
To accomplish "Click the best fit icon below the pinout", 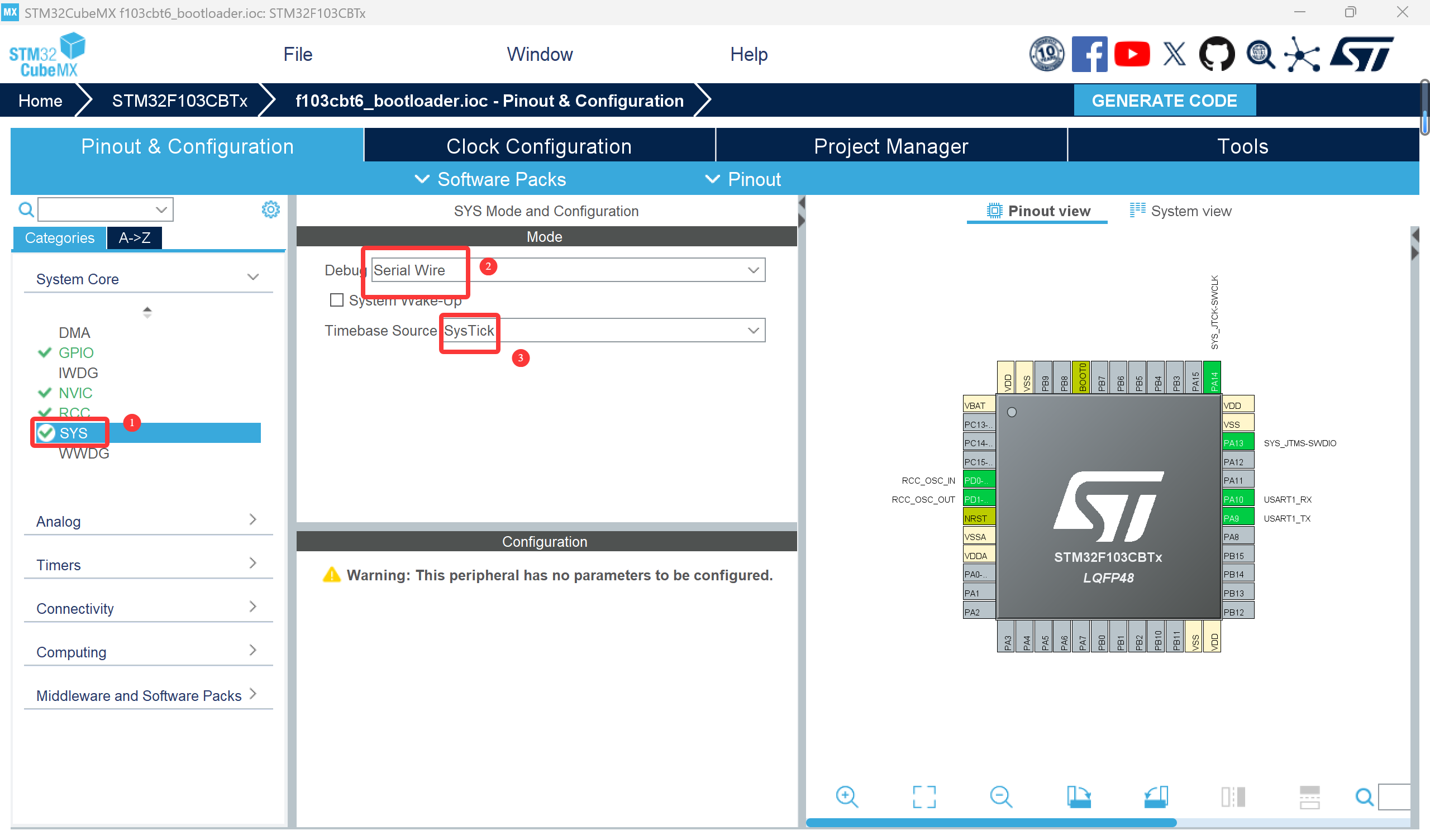I will coord(923,796).
